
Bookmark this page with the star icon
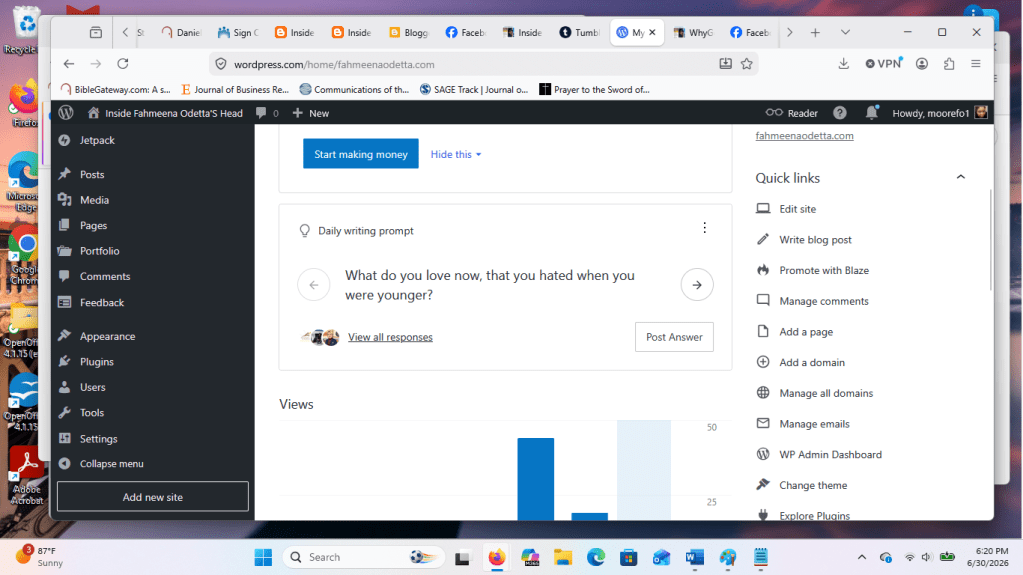747,64
